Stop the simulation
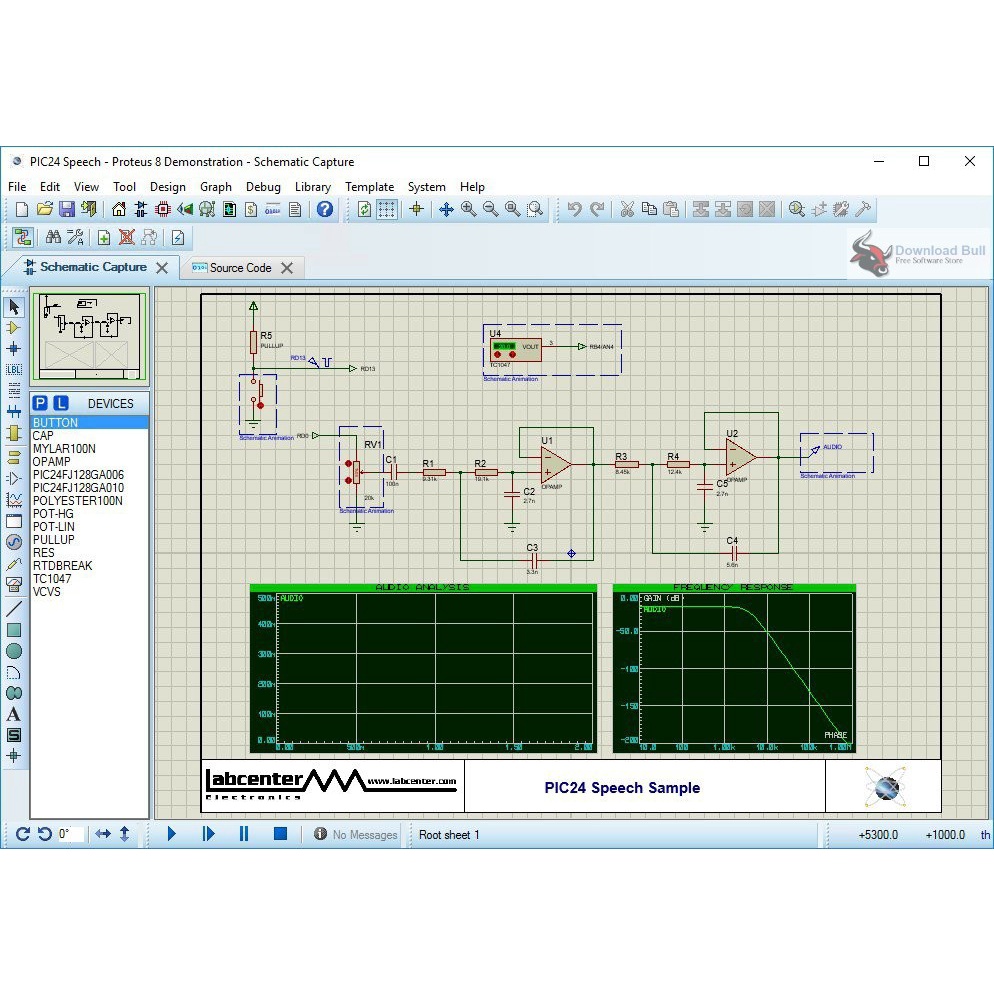This screenshot has width=994, height=994. pyautogui.click(x=280, y=834)
